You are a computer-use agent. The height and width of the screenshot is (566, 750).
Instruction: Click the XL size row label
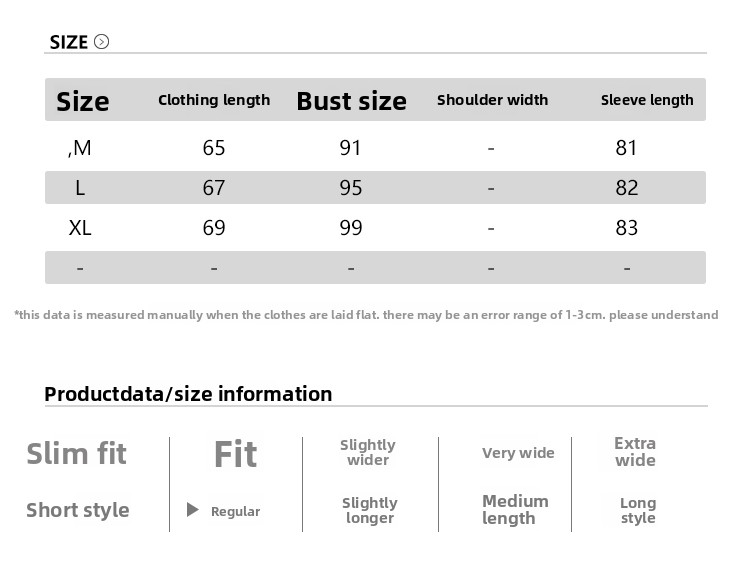[x=80, y=228]
